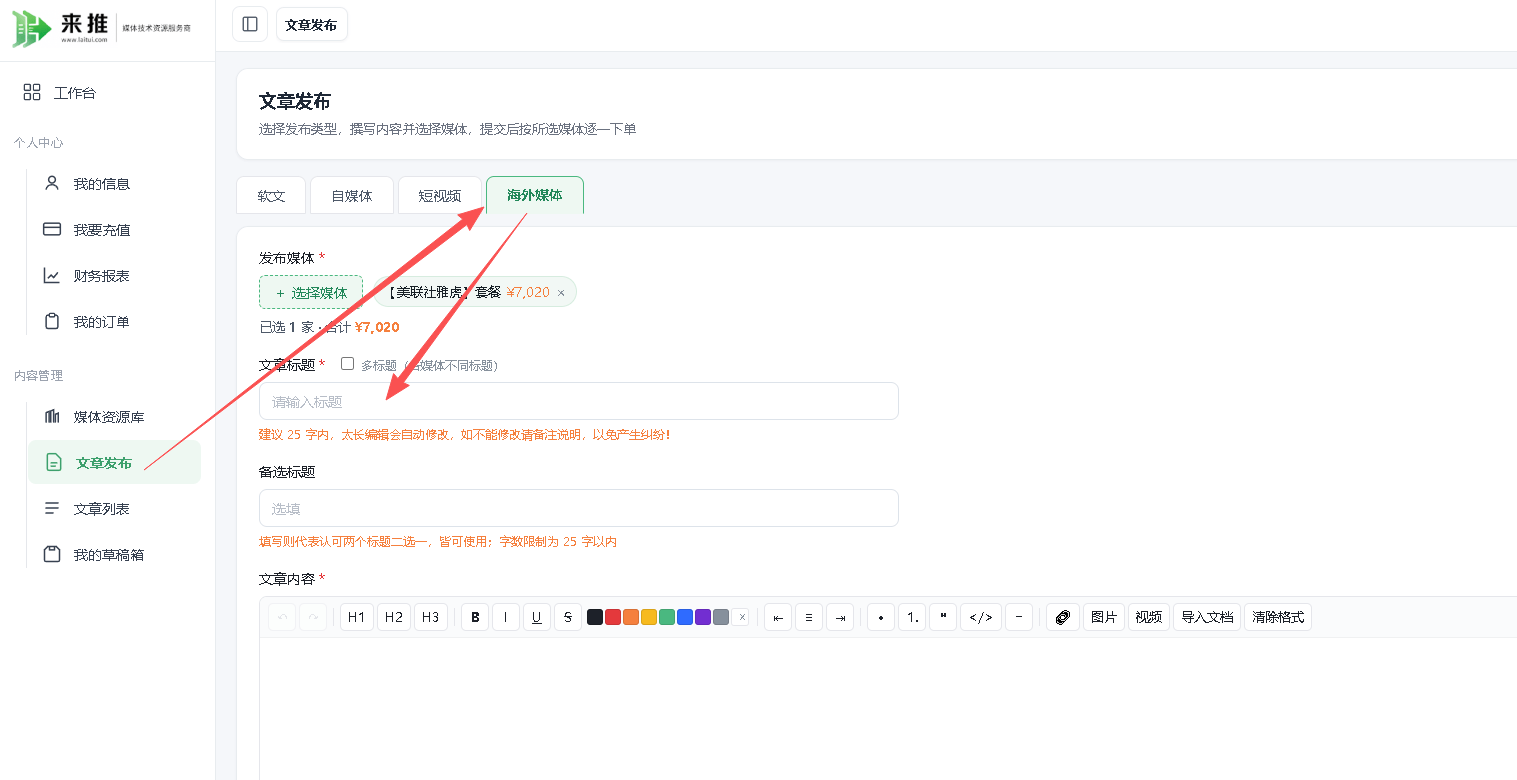Viewport: 1517px width, 780px height.
Task: Click the redo icon in editor toolbar
Action: tap(313, 617)
